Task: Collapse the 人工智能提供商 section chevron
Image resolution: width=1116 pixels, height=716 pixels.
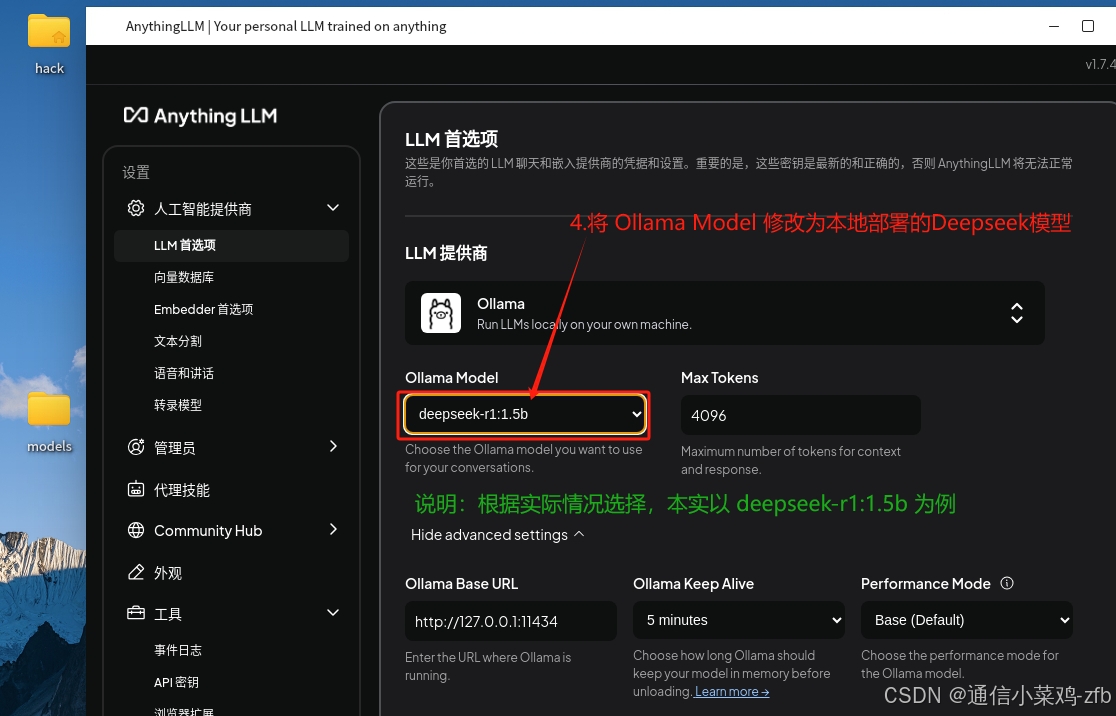Action: [332, 208]
